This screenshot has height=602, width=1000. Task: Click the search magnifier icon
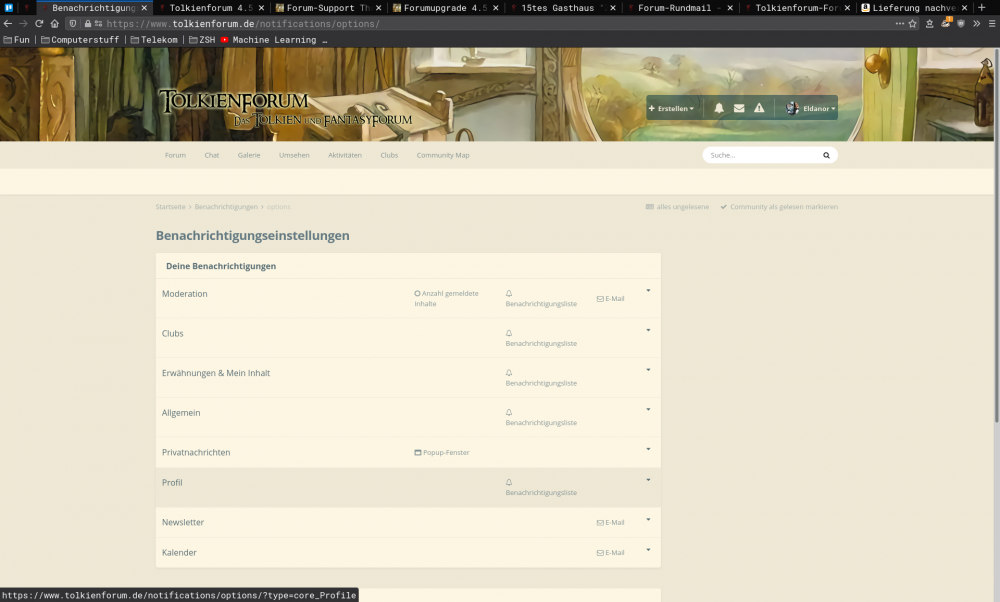[826, 156]
